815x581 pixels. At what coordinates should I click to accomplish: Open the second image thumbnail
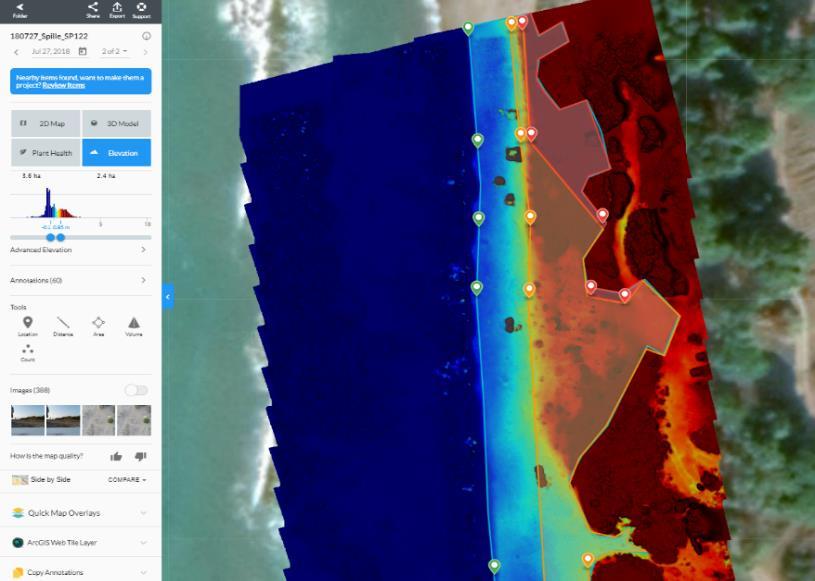[63, 420]
